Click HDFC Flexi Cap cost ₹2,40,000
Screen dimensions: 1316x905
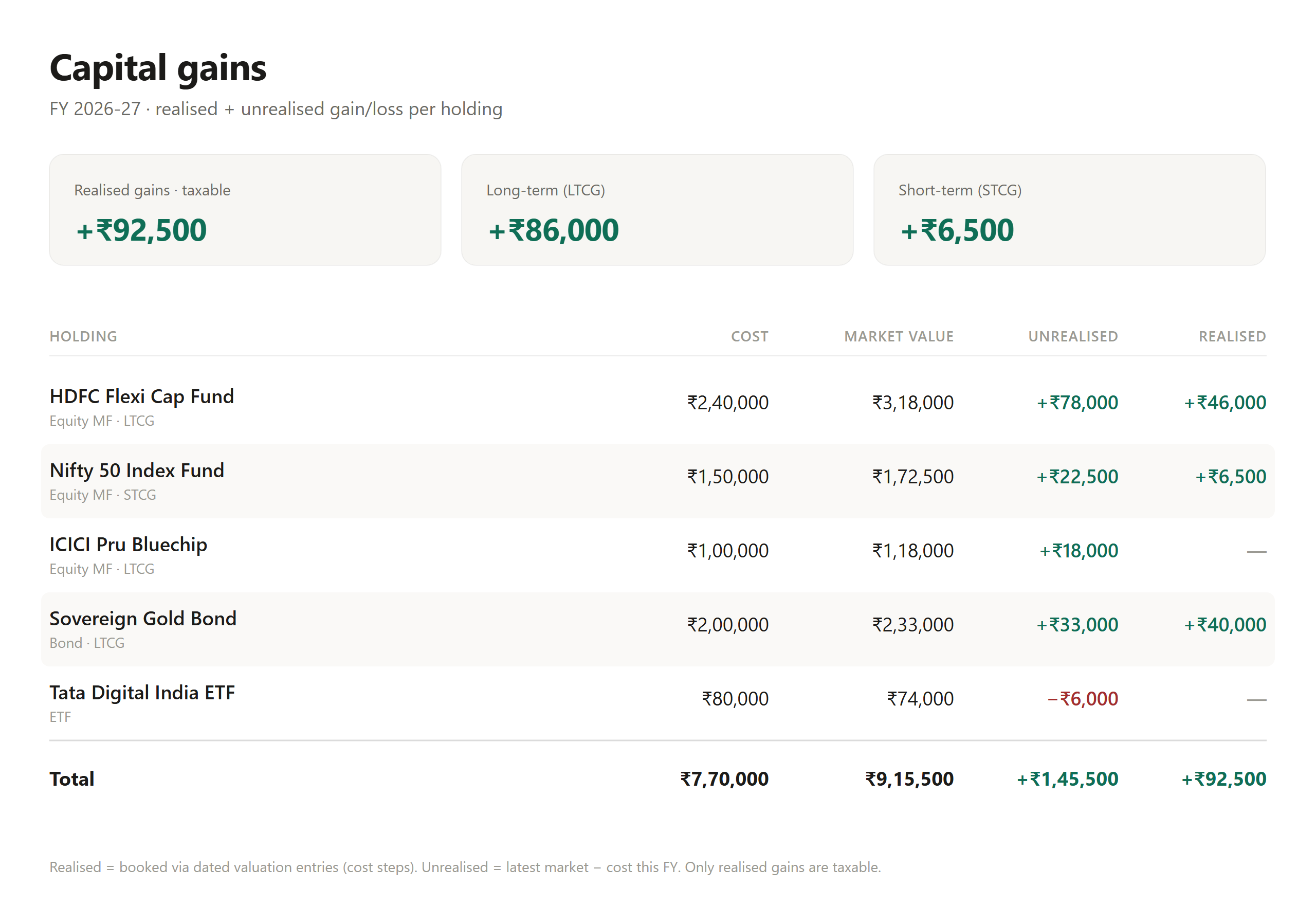pos(728,403)
